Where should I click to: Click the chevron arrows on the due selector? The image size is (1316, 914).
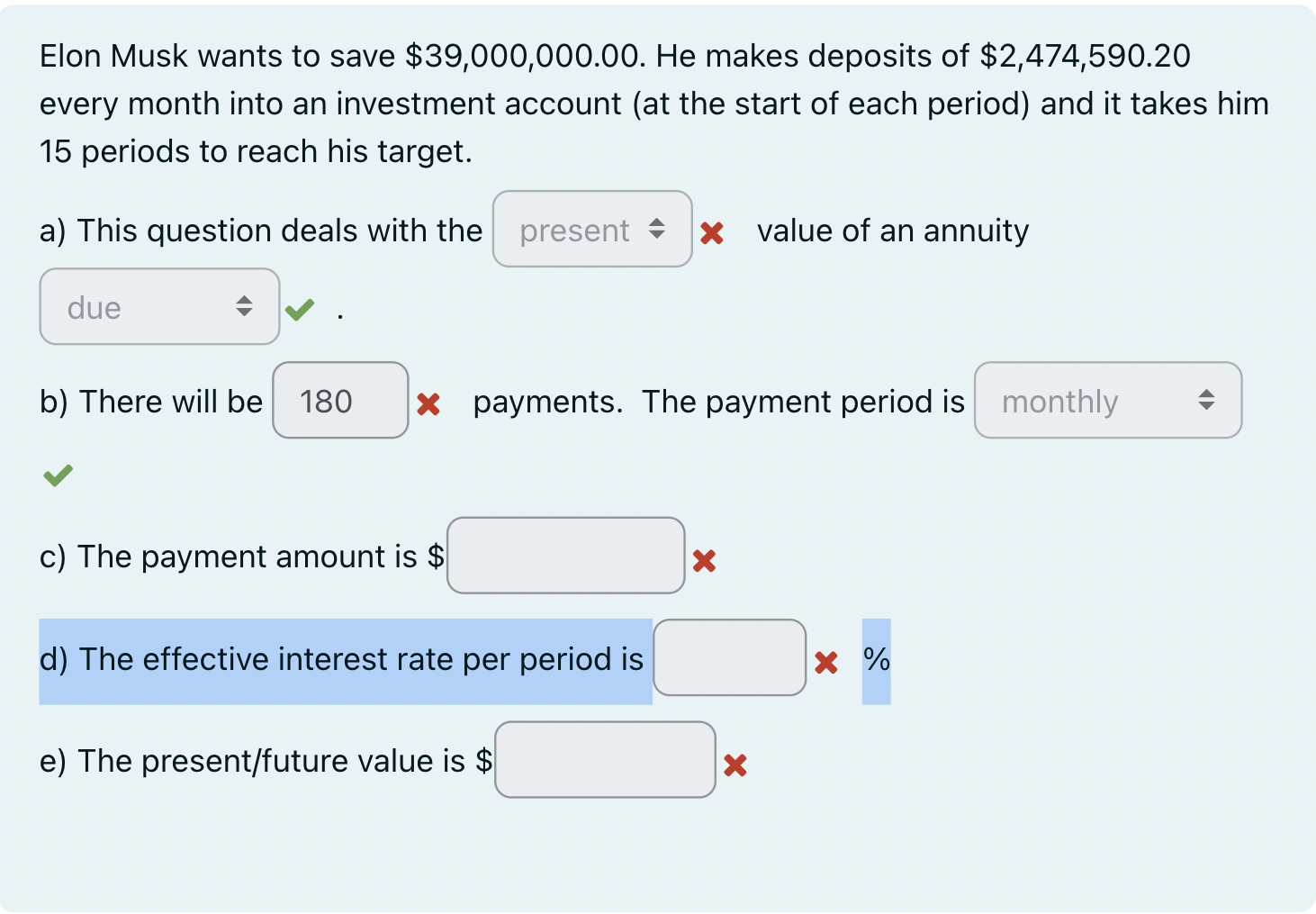(x=245, y=306)
